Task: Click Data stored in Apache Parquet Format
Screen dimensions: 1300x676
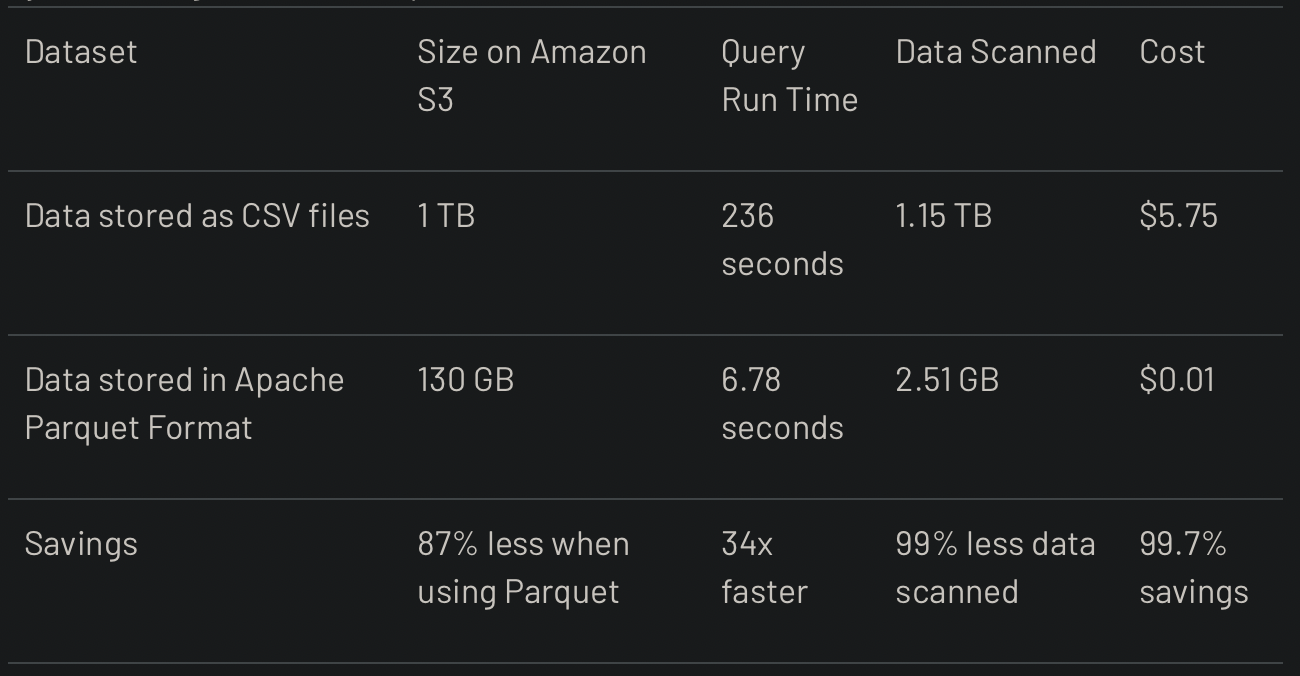Action: pyautogui.click(x=184, y=404)
